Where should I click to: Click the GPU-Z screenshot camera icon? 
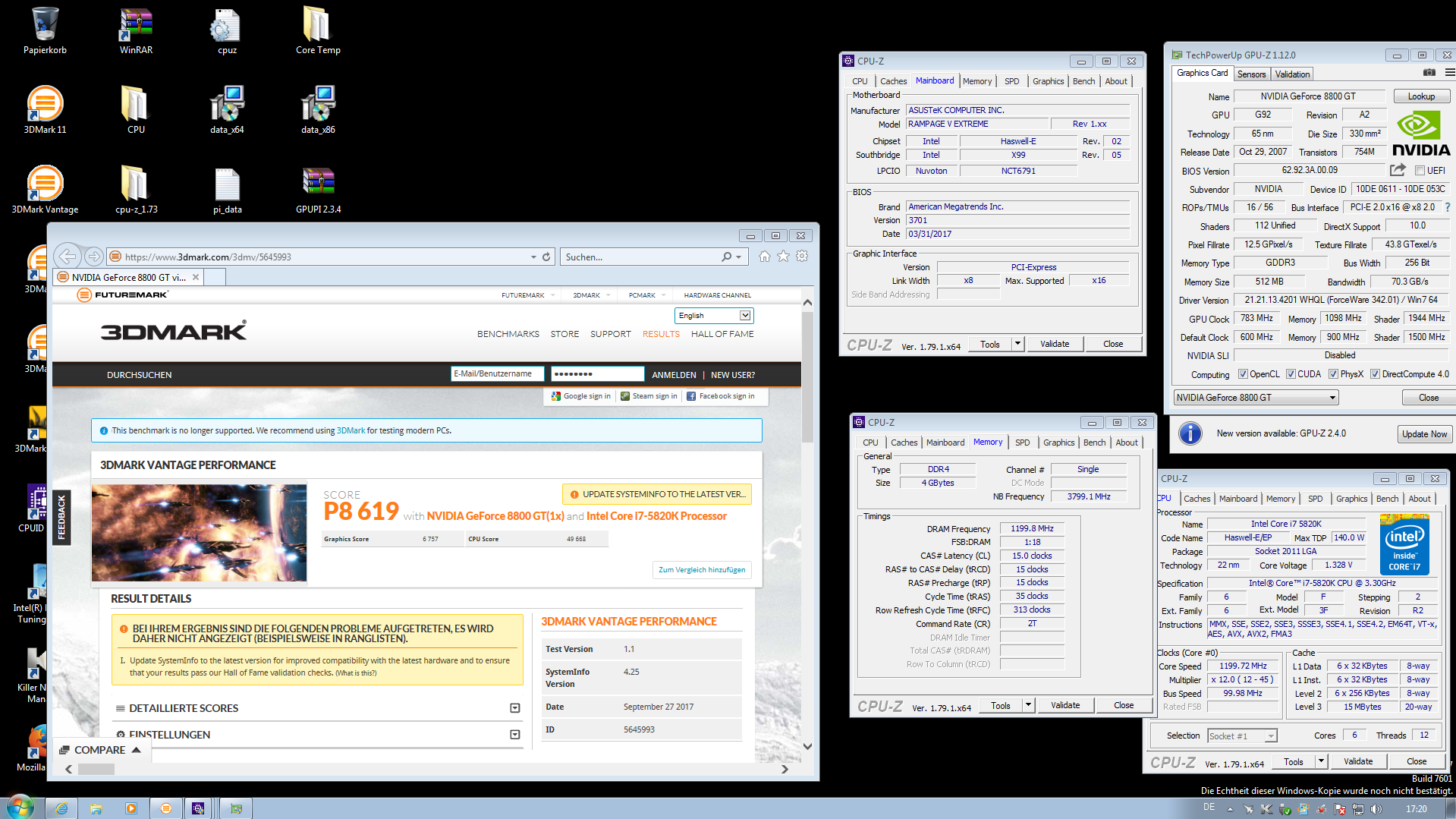click(x=1429, y=74)
